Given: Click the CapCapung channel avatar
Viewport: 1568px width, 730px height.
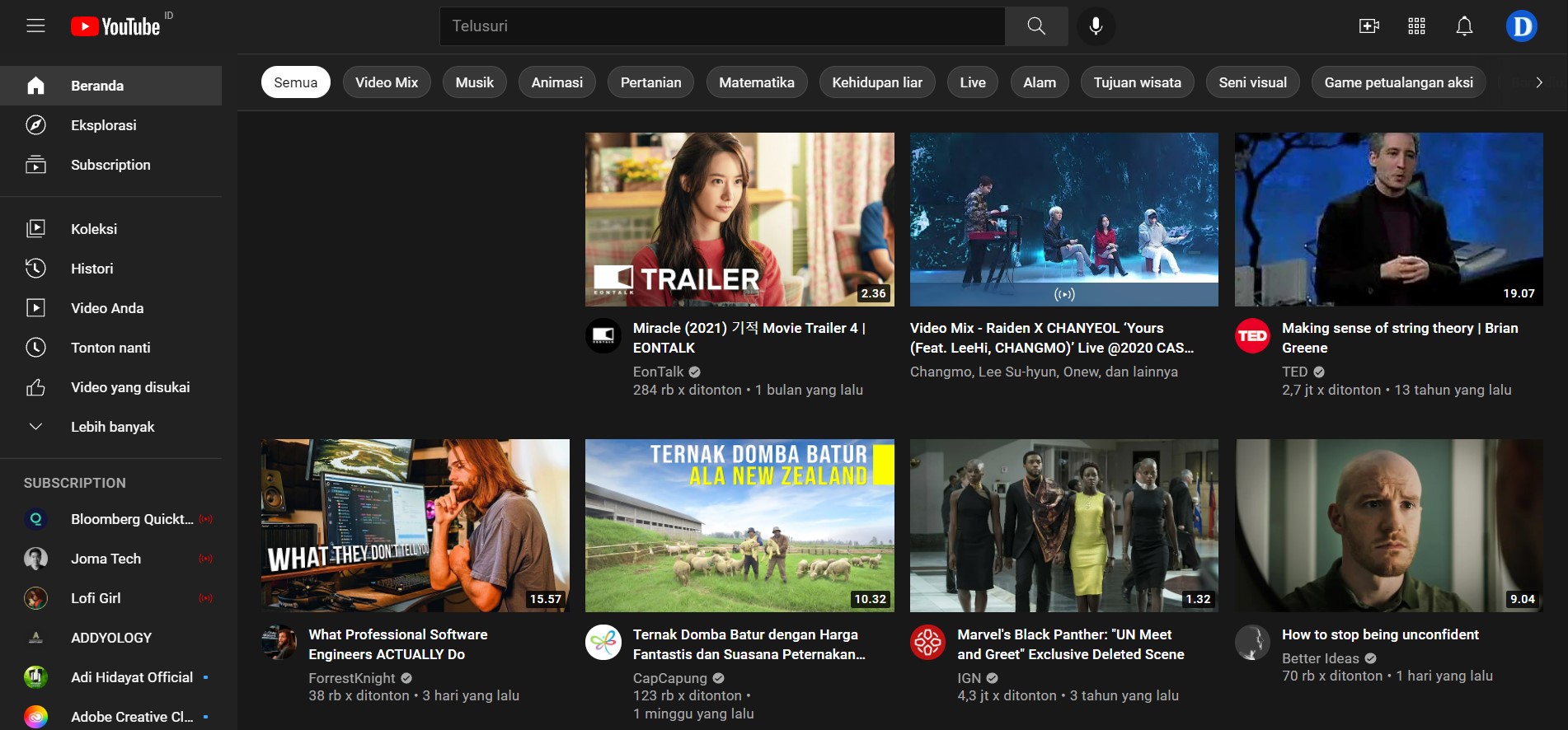Looking at the screenshot, I should 603,643.
